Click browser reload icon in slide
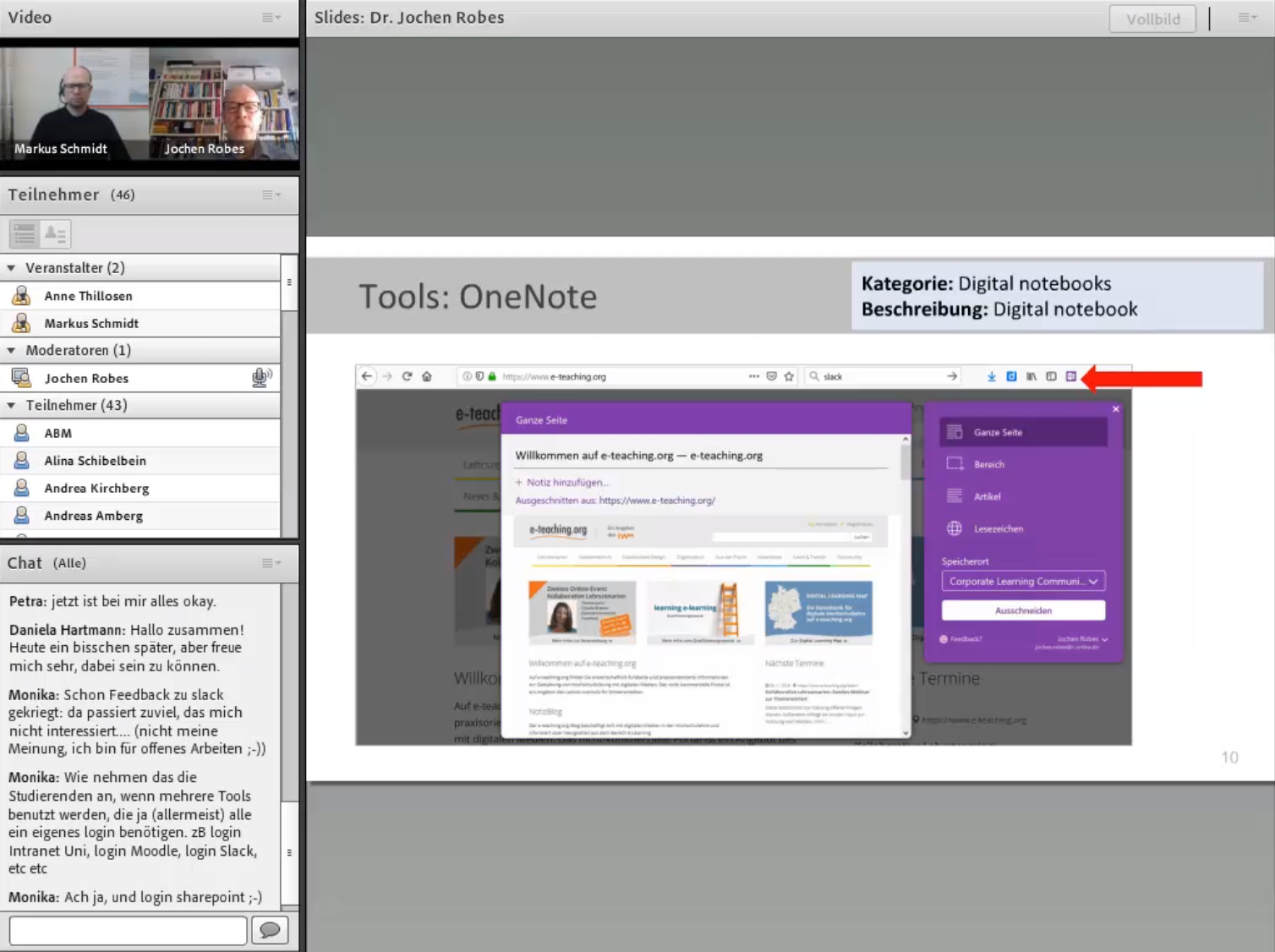 [x=407, y=376]
